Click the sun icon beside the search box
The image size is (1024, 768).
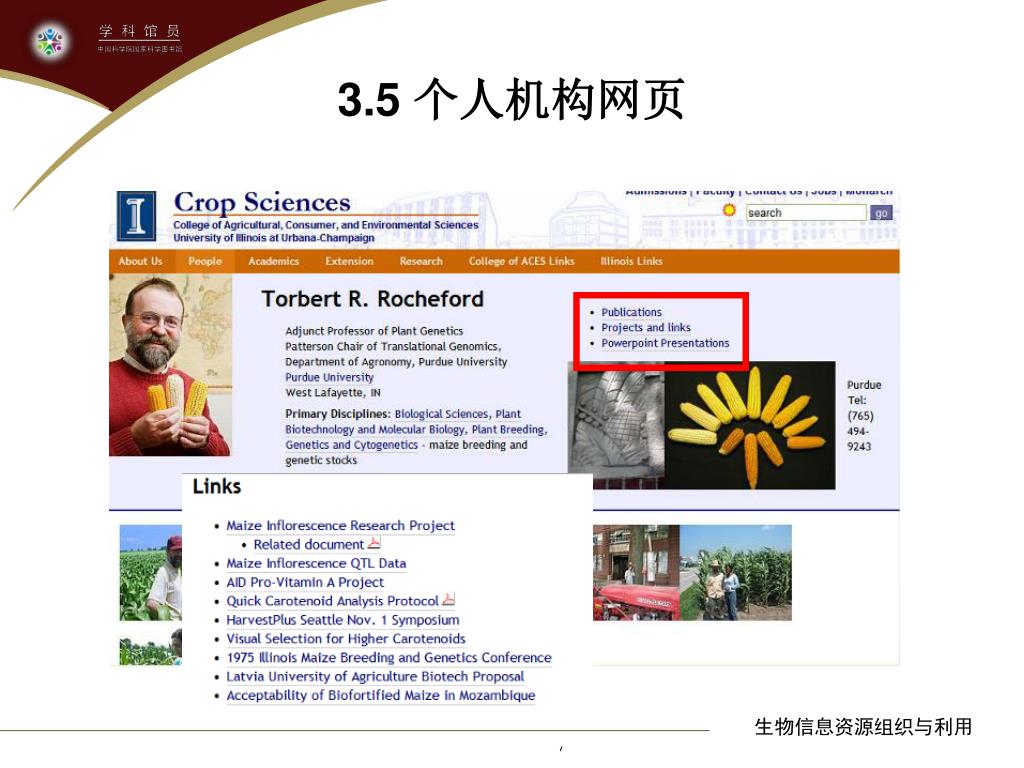[x=729, y=210]
